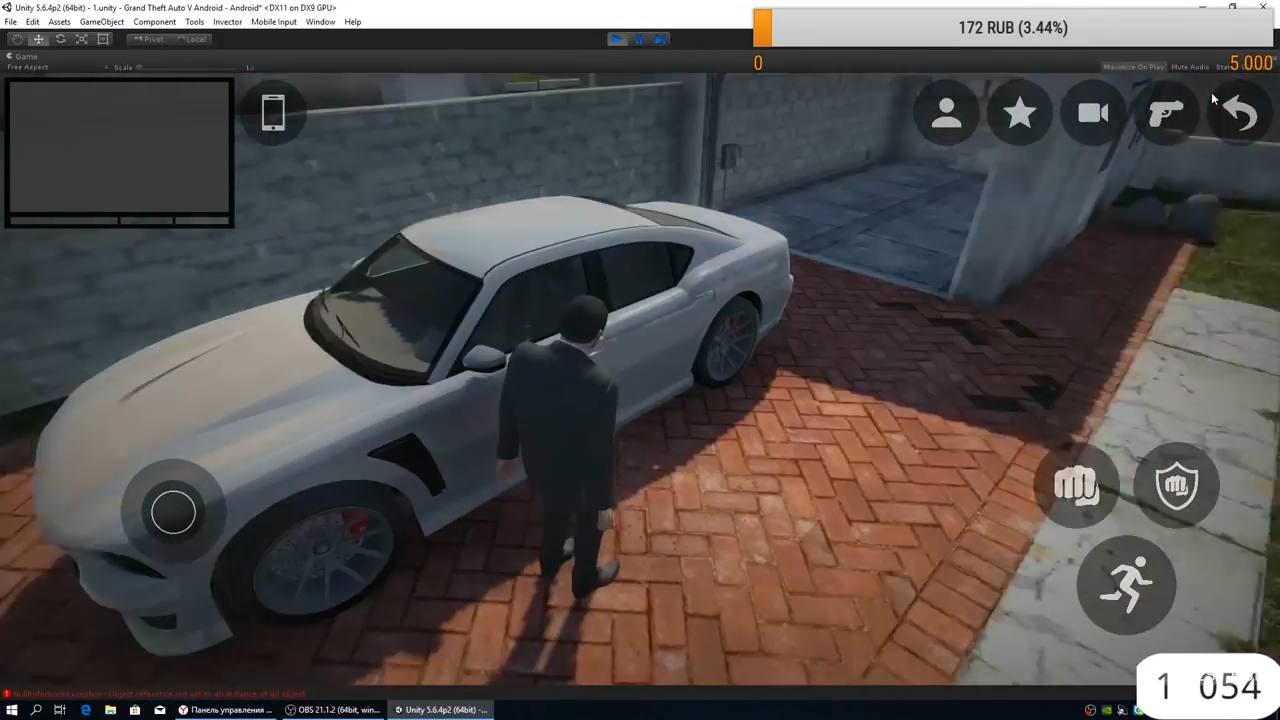Select the Rect transform tool
The height and width of the screenshot is (720, 1280).
103,39
